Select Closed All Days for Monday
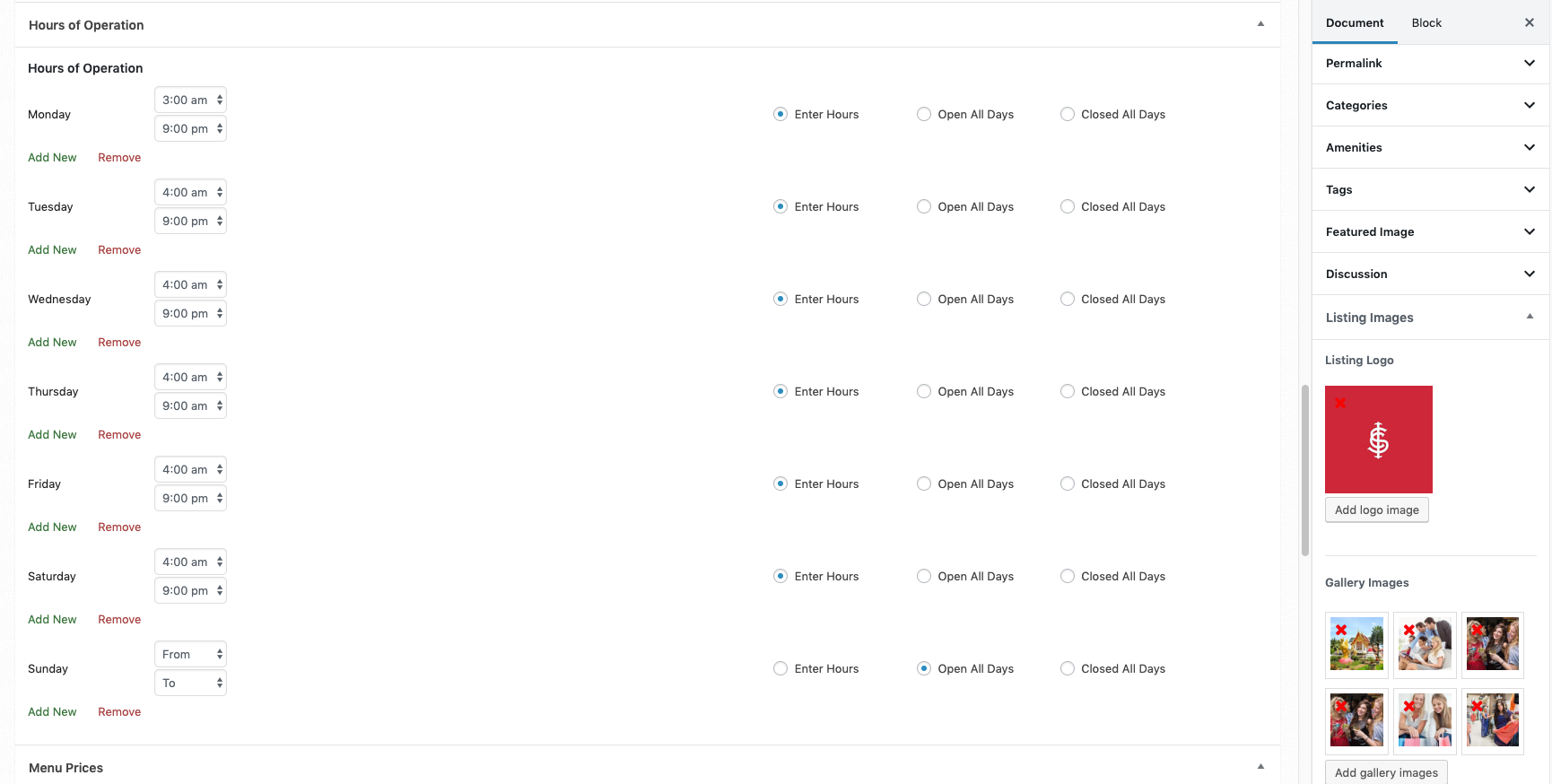The width and height of the screenshot is (1552, 784). coord(1068,114)
